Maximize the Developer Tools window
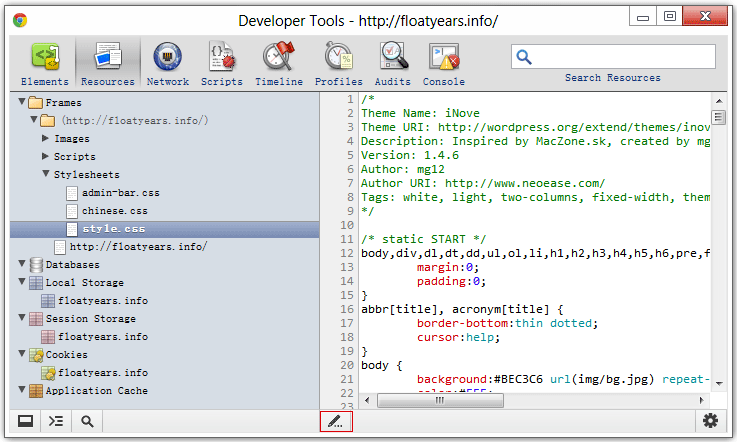Screen dimensions: 737x442 click(x=669, y=17)
